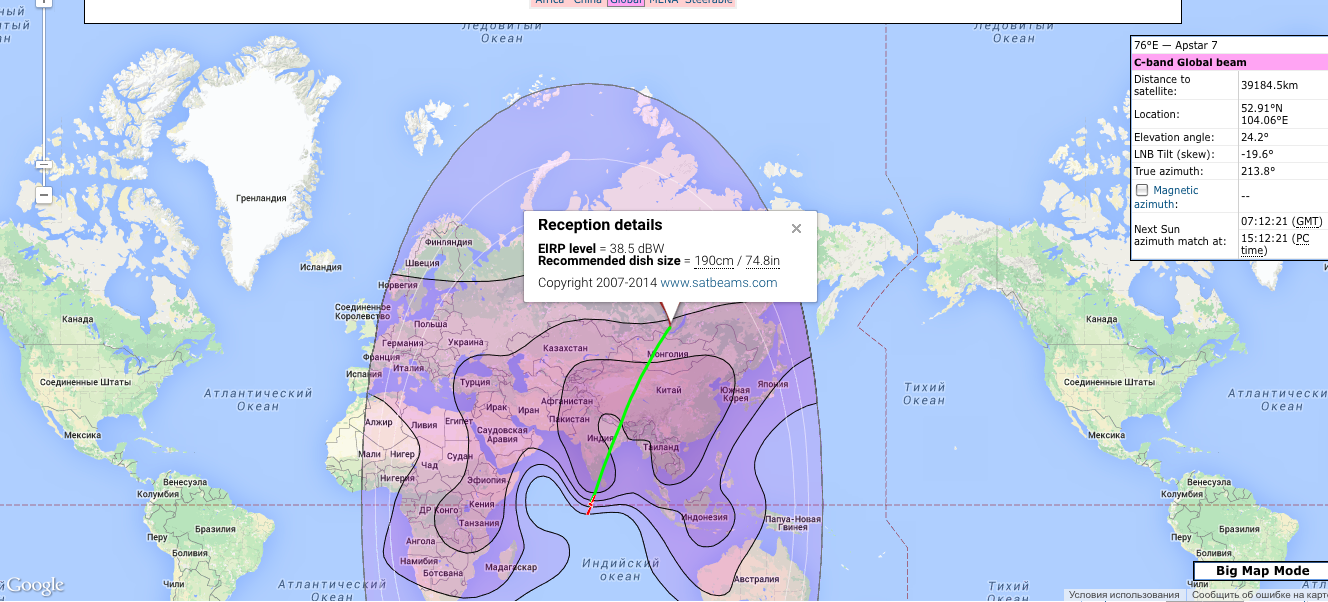Screen dimensions: 1328x602
Task: Click the 24.2° elevation angle value
Action: click(1255, 137)
